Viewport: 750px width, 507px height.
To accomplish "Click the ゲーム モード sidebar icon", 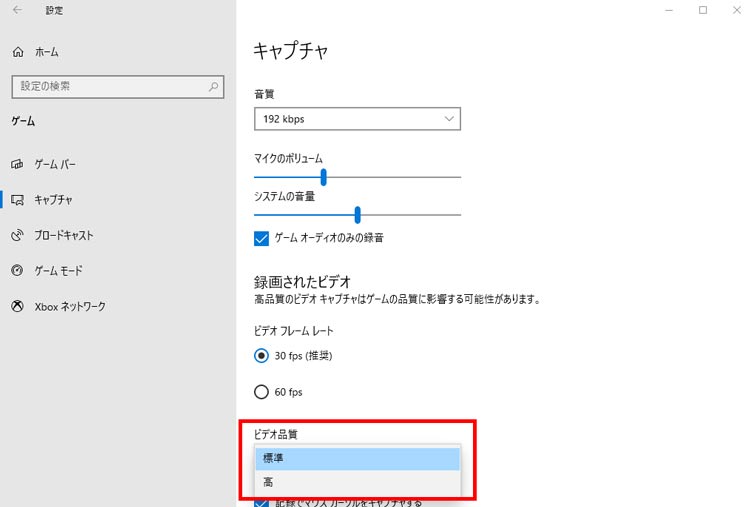I will pyautogui.click(x=17, y=271).
